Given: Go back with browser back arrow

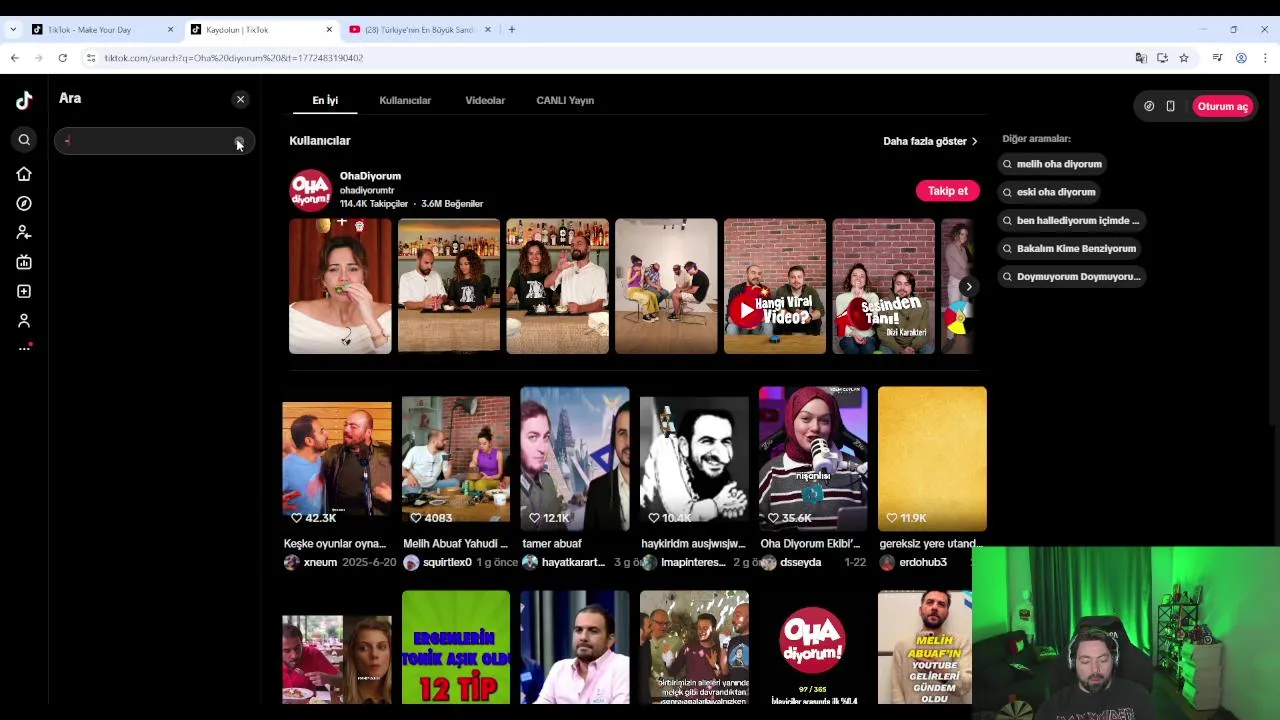Looking at the screenshot, I should tap(15, 58).
